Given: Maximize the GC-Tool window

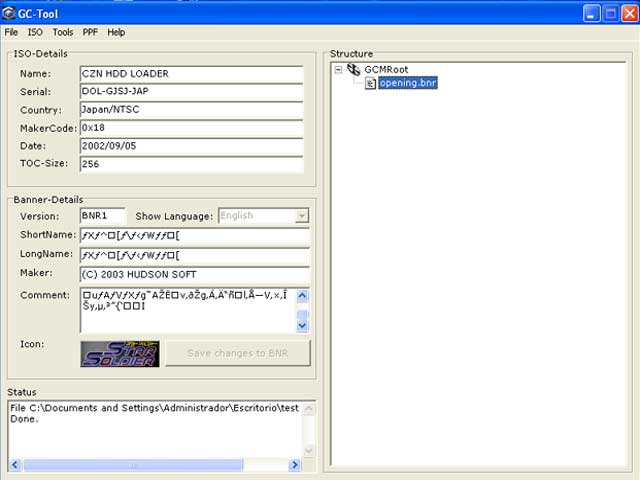Looking at the screenshot, I should (x=611, y=13).
